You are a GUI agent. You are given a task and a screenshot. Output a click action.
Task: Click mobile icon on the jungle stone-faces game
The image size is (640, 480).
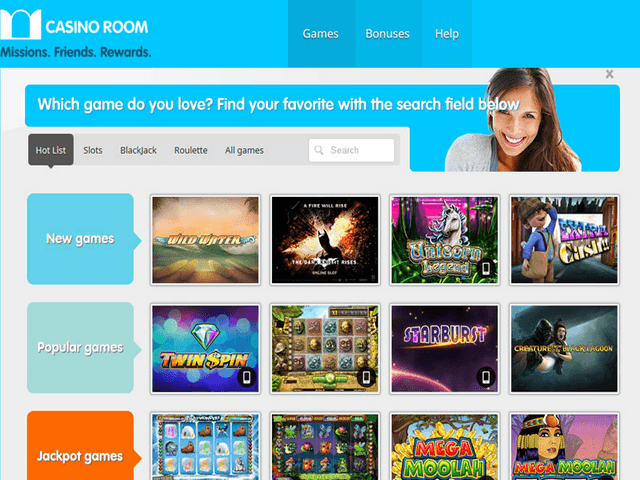click(x=366, y=377)
